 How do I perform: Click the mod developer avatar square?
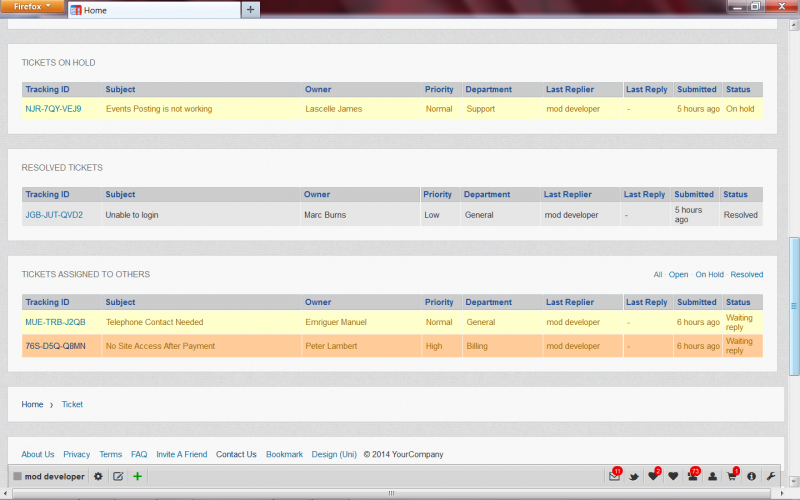click(17, 476)
